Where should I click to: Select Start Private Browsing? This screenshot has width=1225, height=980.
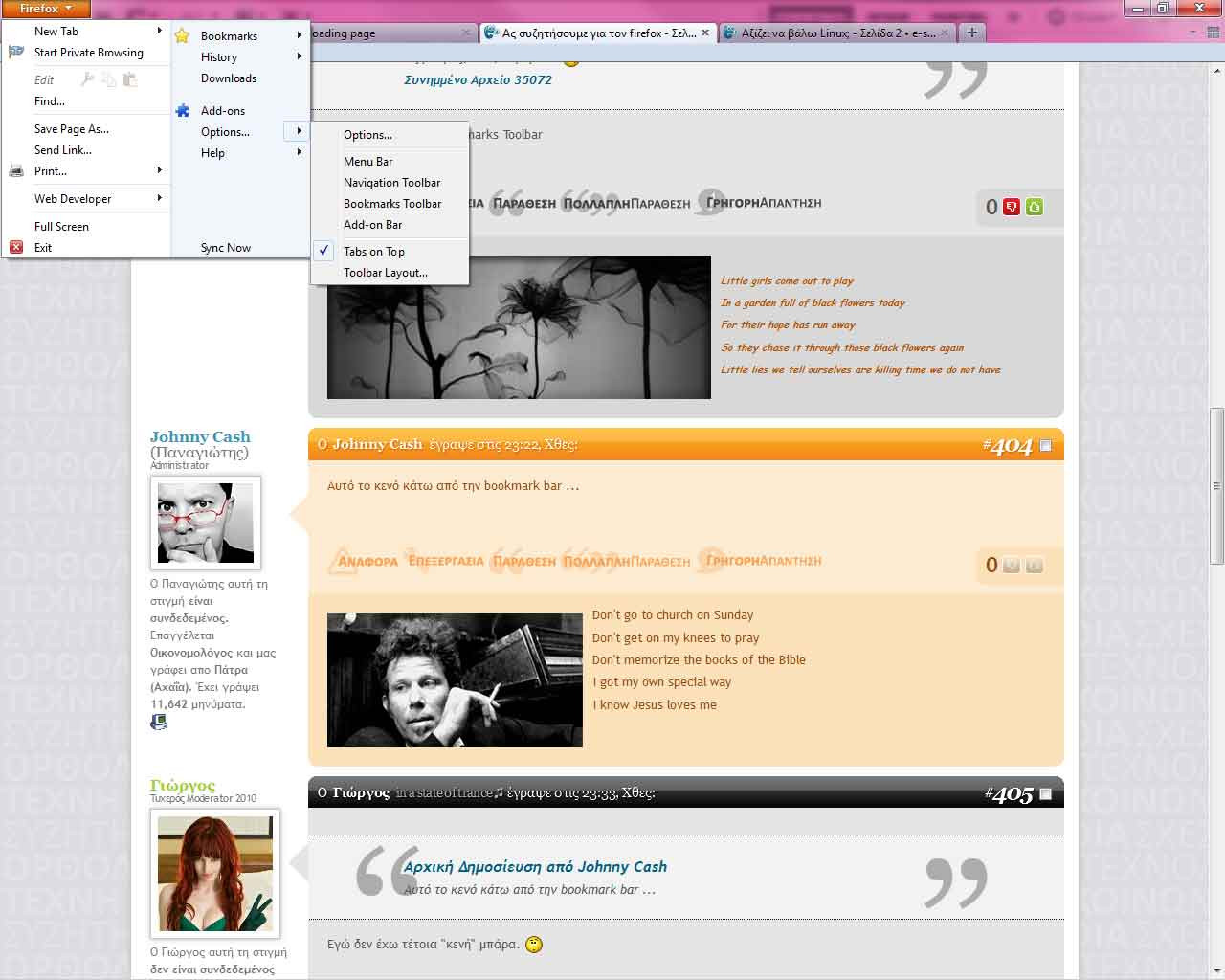pyautogui.click(x=88, y=53)
